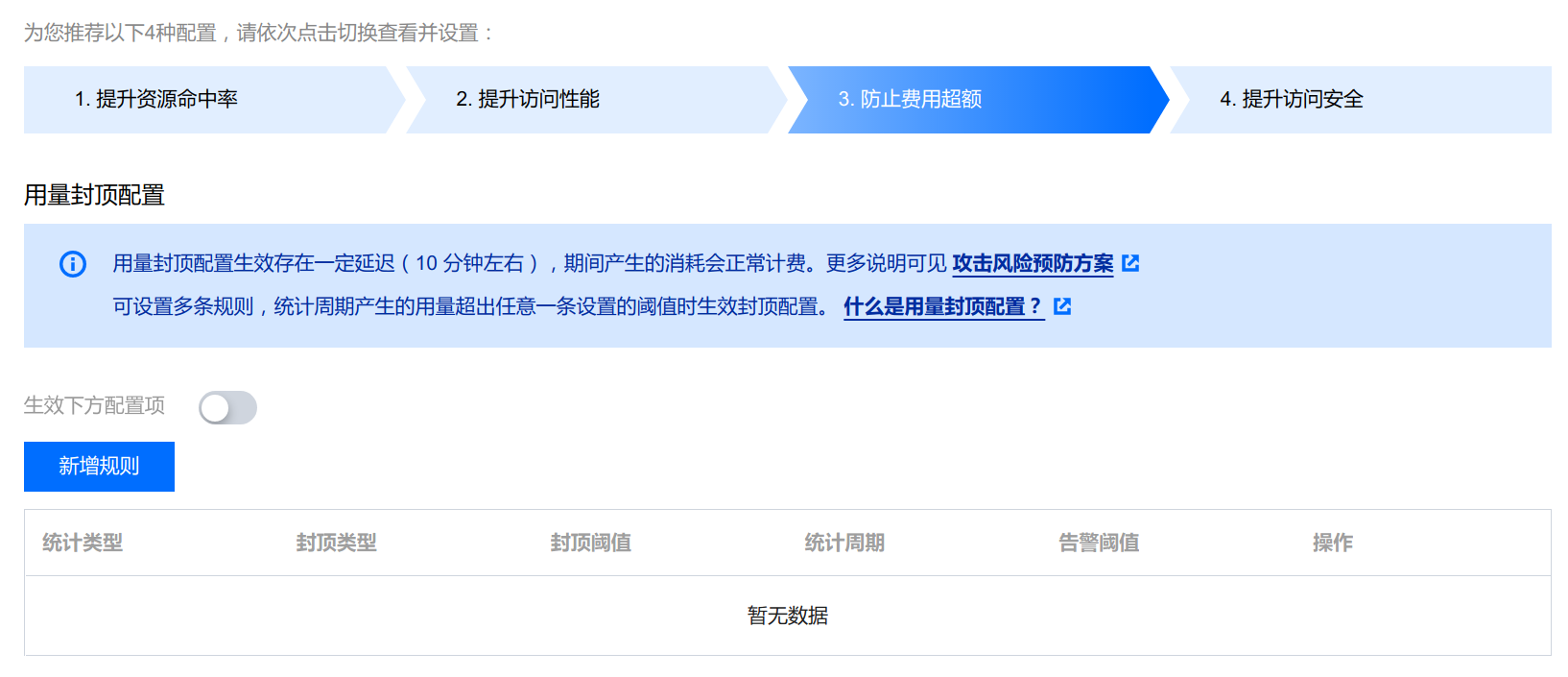This screenshot has width=1568, height=677.
Task: Click the 新增规则 button
Action: pyautogui.click(x=99, y=467)
